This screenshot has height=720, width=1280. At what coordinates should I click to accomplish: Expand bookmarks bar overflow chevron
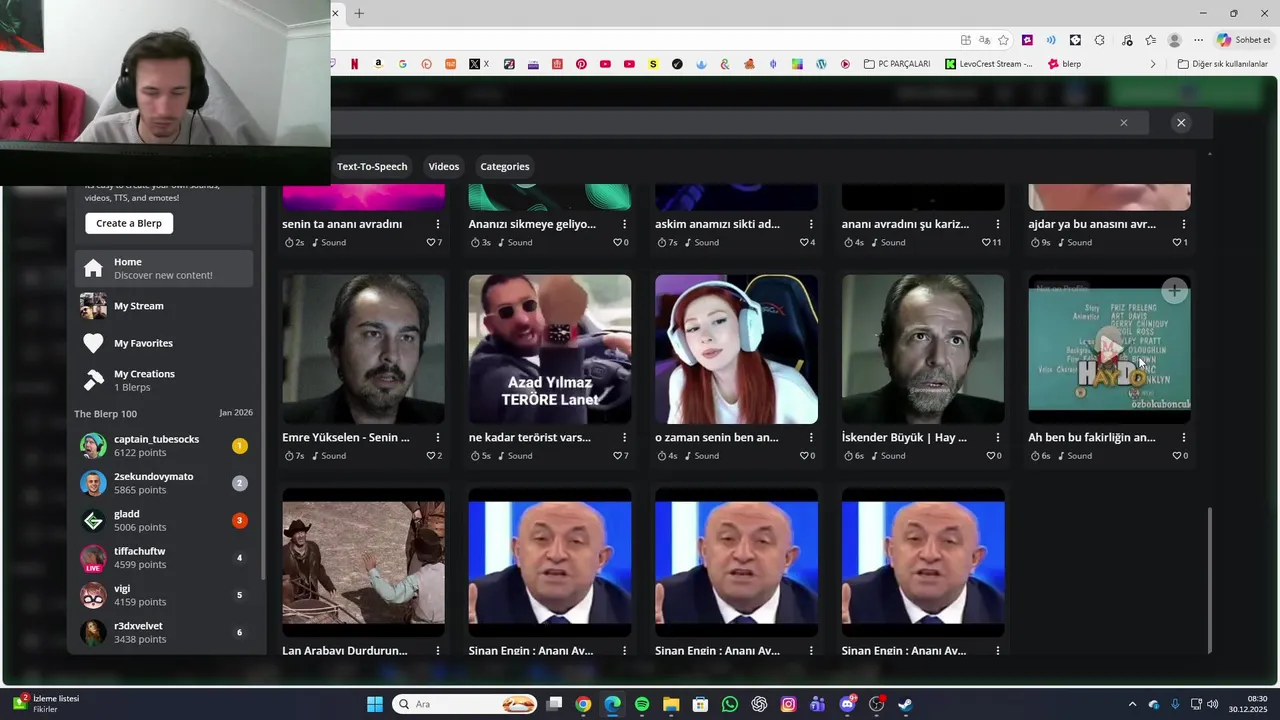(1153, 64)
